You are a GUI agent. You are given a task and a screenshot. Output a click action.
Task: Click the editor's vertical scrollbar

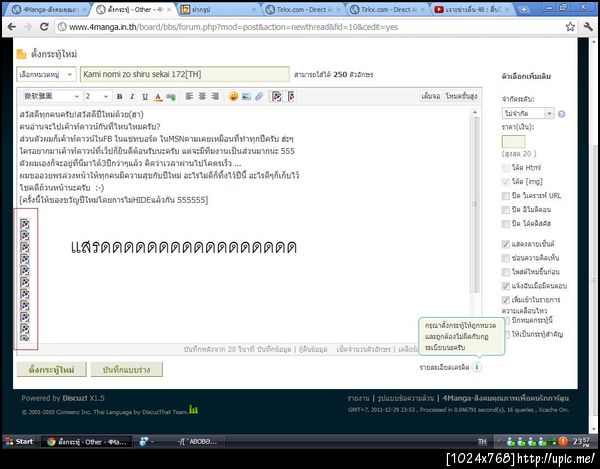475,205
